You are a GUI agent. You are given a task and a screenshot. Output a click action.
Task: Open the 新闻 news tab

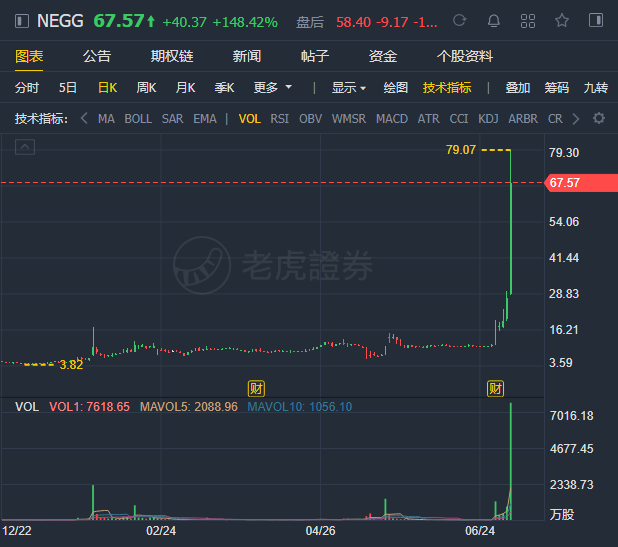246,56
